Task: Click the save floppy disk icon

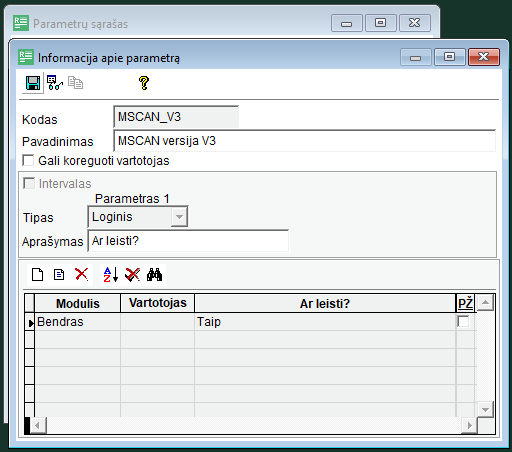Action: [33, 83]
